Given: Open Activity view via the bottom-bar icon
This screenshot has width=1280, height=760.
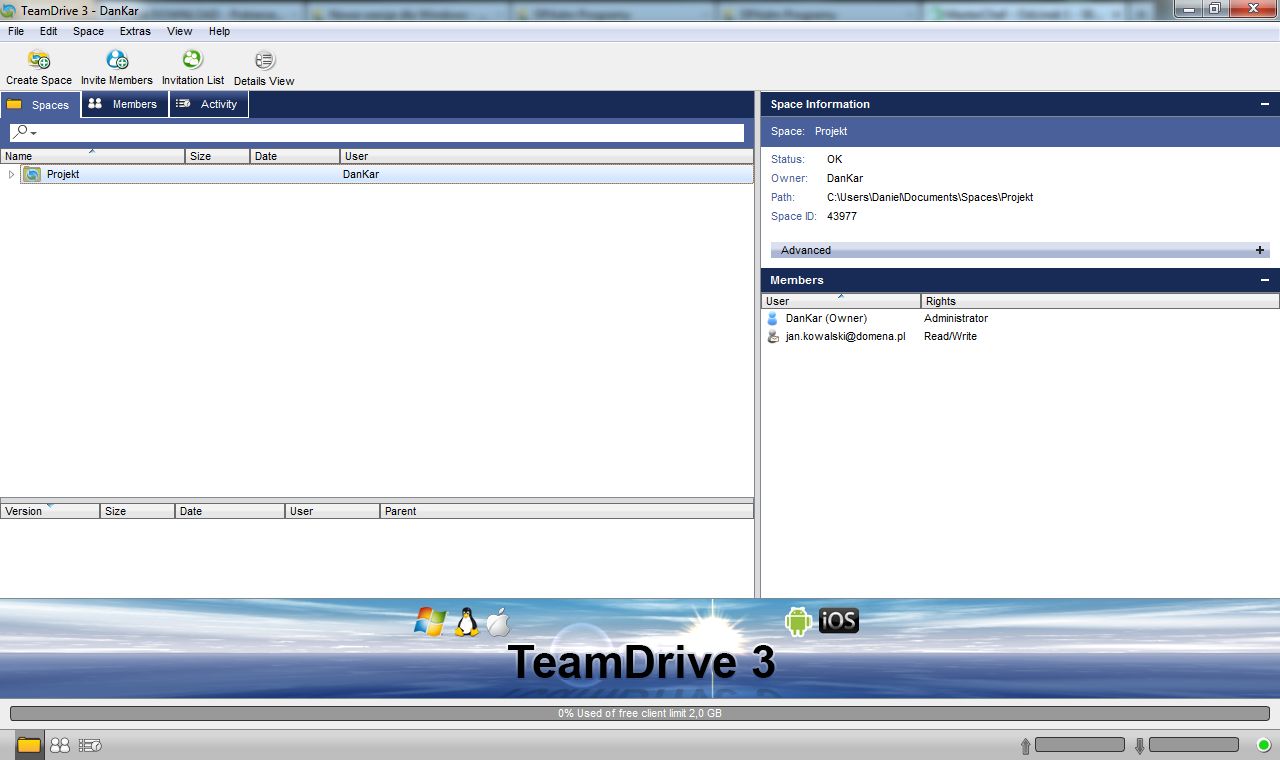Looking at the screenshot, I should [87, 744].
